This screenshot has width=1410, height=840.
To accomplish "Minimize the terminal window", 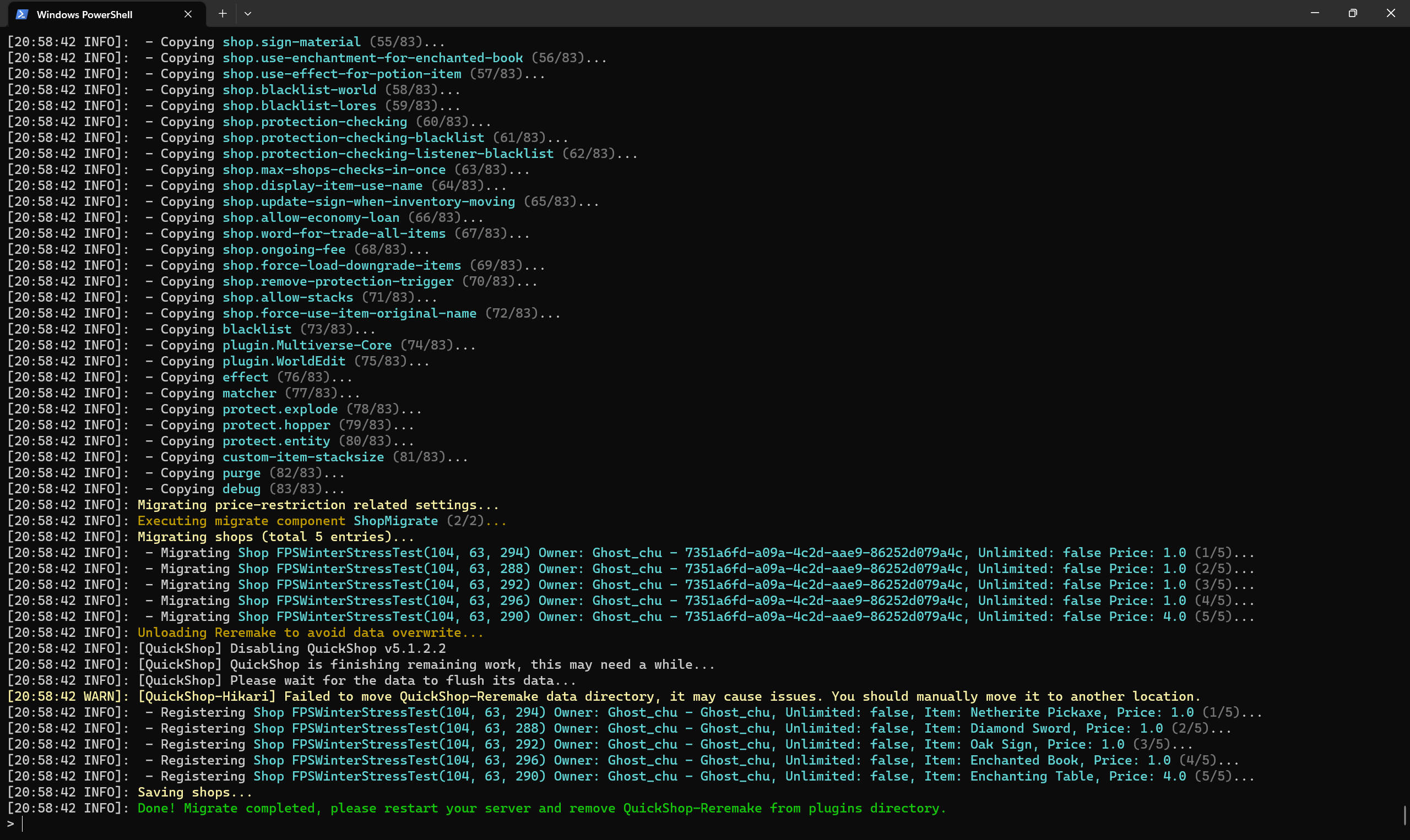I will point(1315,13).
